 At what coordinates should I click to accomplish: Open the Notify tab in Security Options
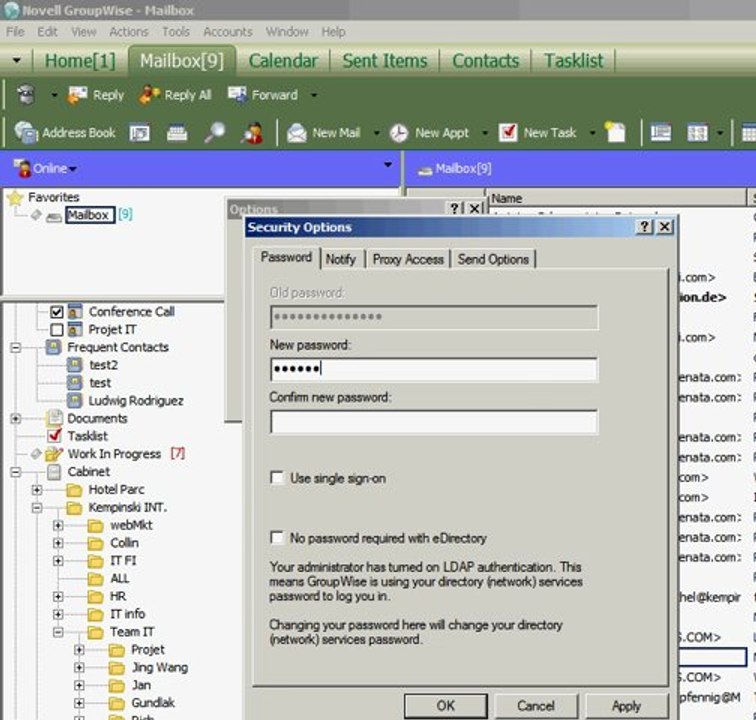point(340,259)
